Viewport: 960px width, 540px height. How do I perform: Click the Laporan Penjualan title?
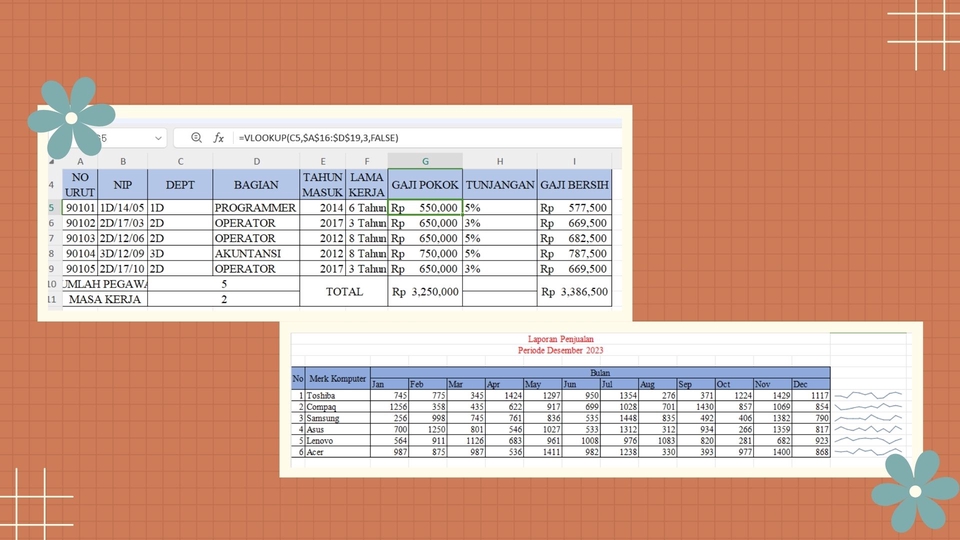[560, 339]
